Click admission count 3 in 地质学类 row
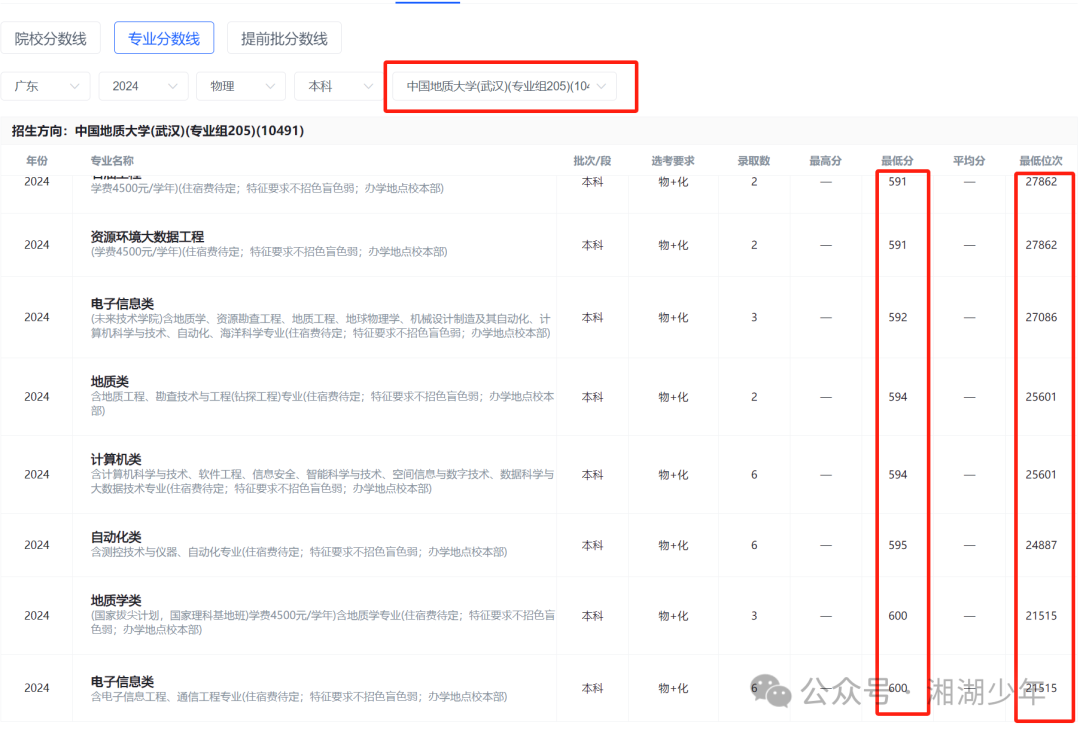Viewport: 1080px width, 735px height. point(754,616)
